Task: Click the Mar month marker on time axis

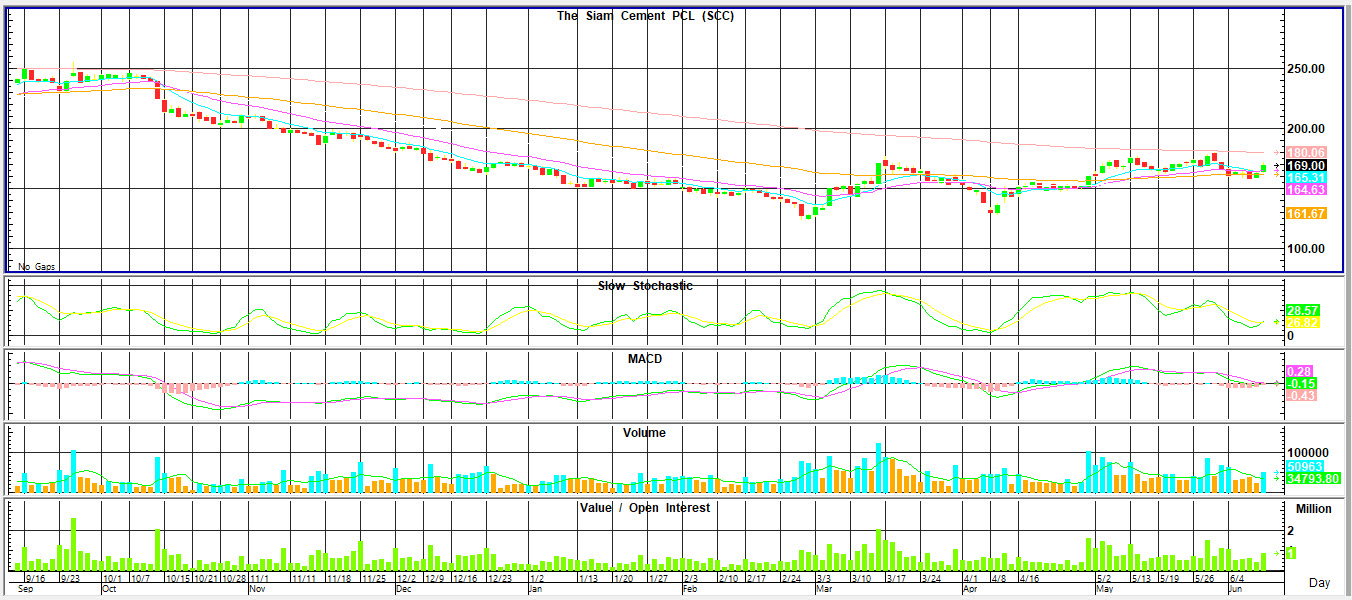Action: 824,590
